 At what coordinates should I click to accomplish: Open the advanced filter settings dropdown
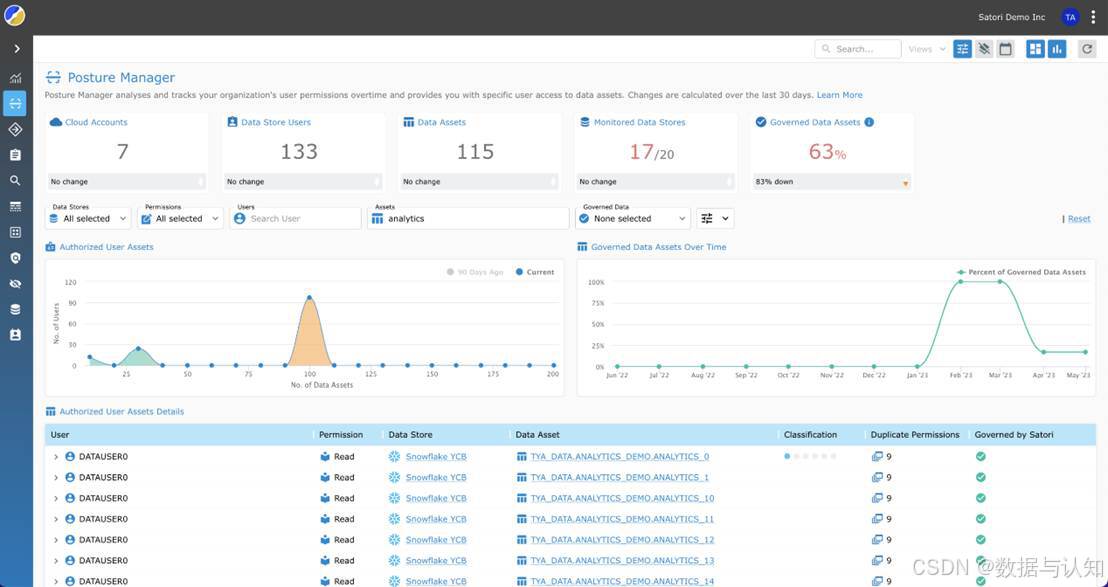point(715,218)
